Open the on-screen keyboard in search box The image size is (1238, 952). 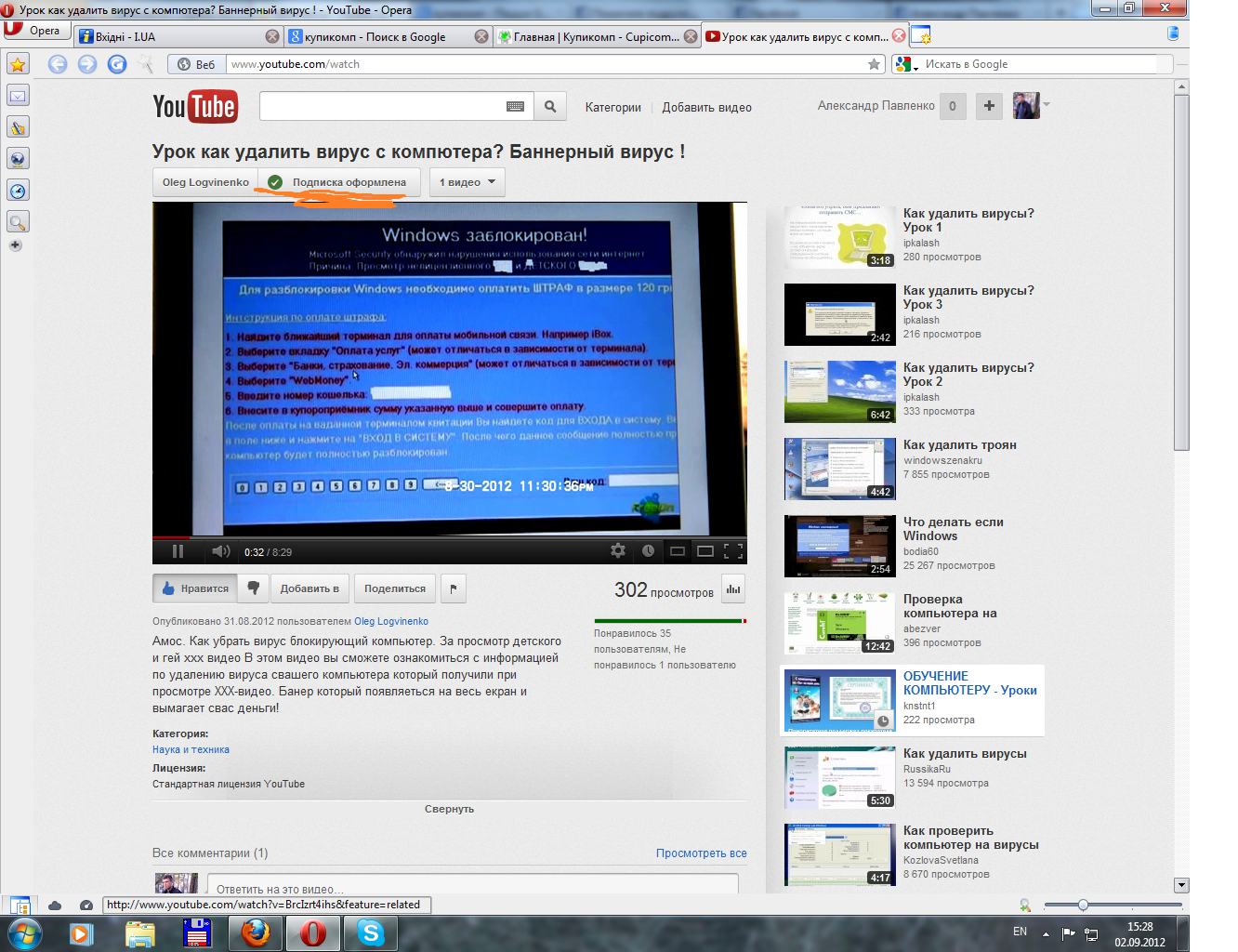tap(516, 106)
